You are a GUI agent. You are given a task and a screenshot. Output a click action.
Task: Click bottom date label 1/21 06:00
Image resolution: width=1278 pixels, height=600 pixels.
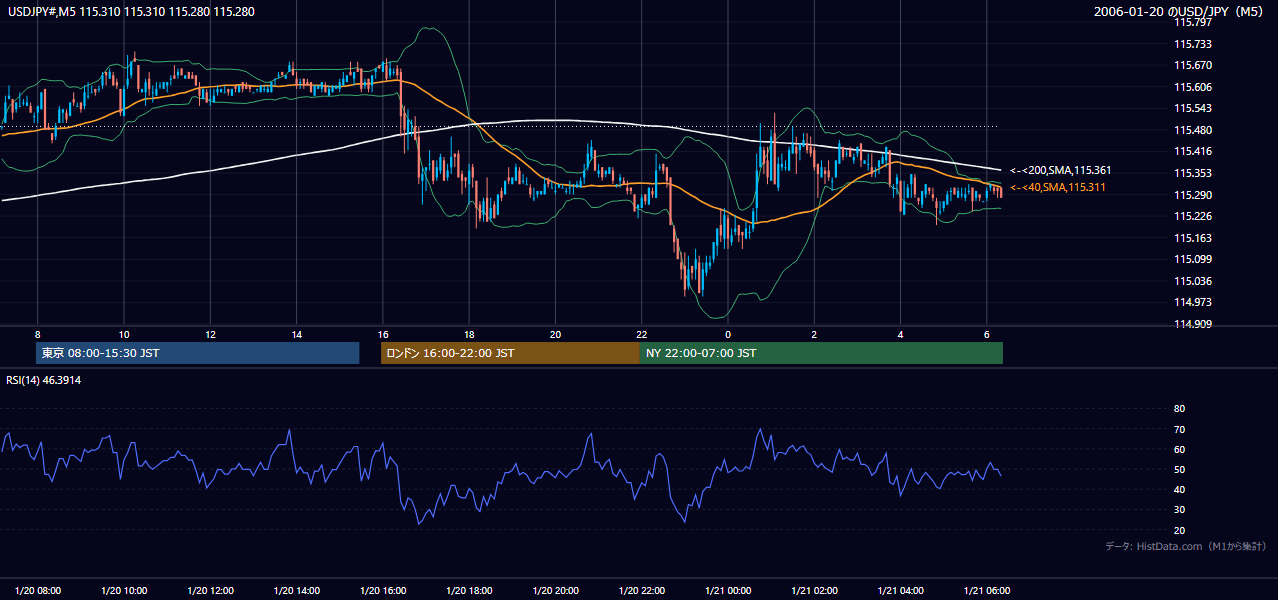tap(987, 591)
